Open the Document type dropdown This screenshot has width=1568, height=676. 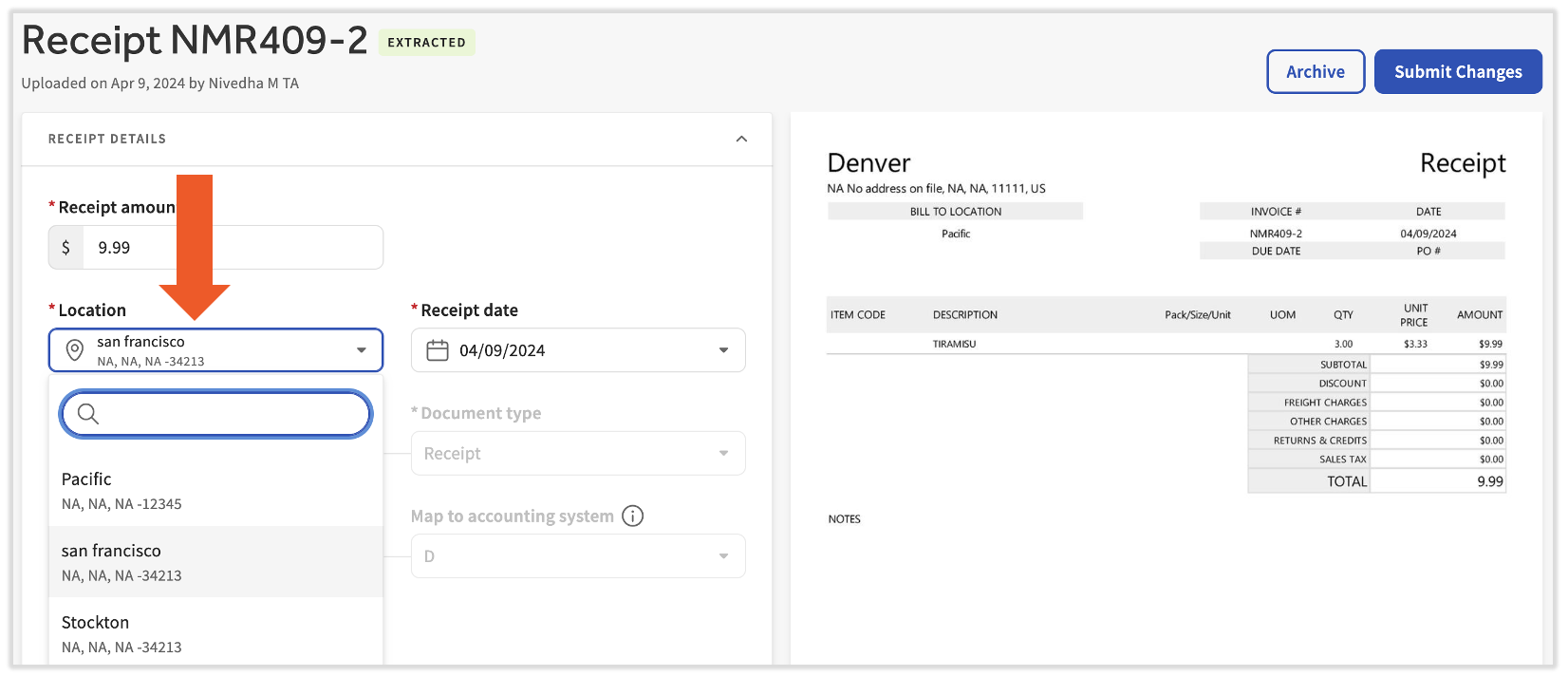point(577,454)
